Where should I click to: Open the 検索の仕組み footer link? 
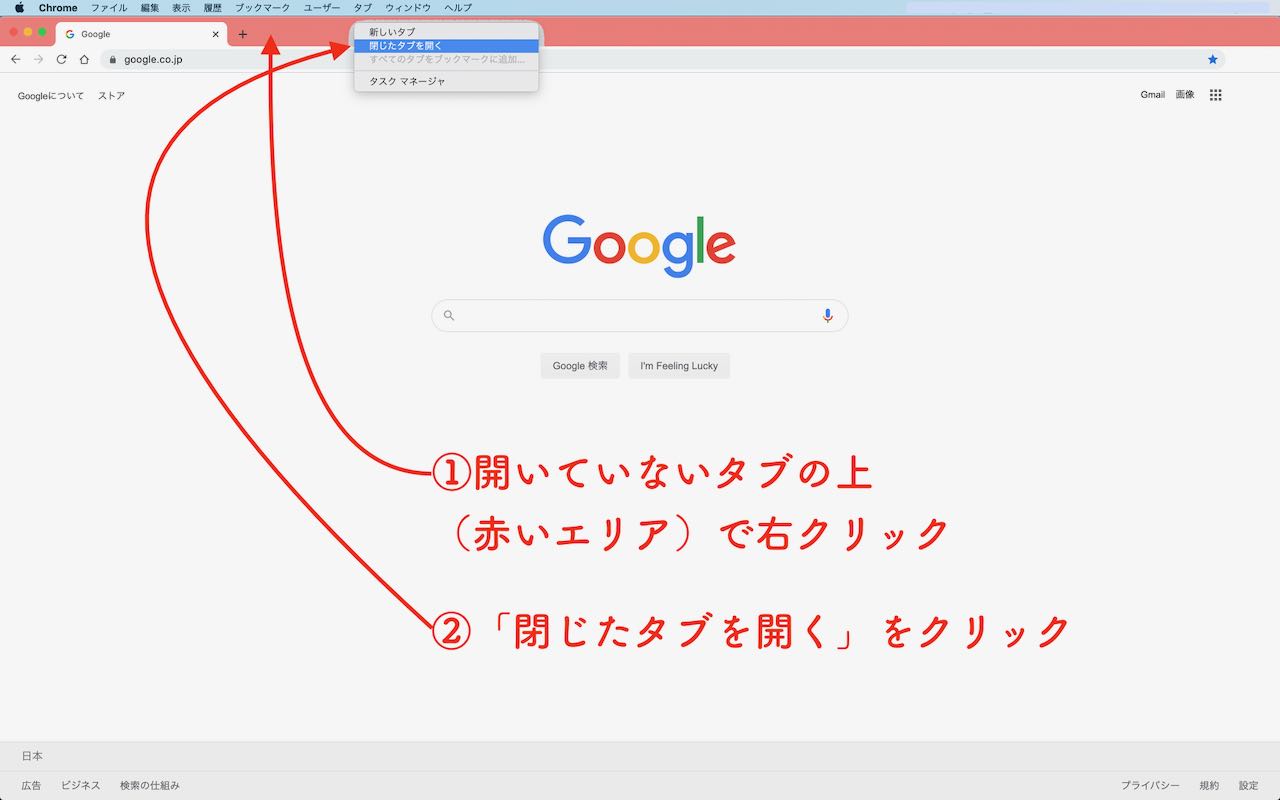pos(150,786)
